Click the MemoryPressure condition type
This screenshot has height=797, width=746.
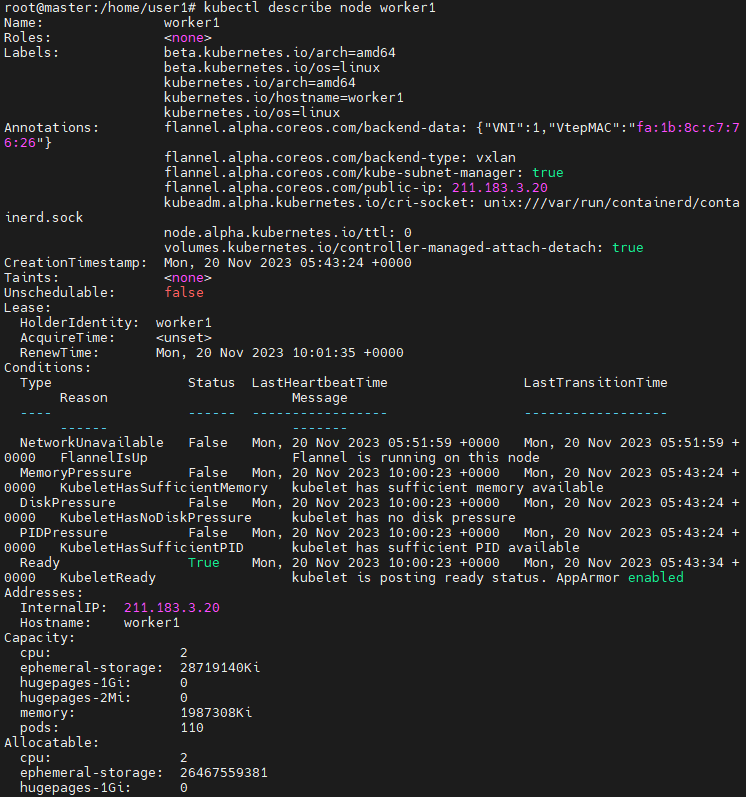(75, 472)
